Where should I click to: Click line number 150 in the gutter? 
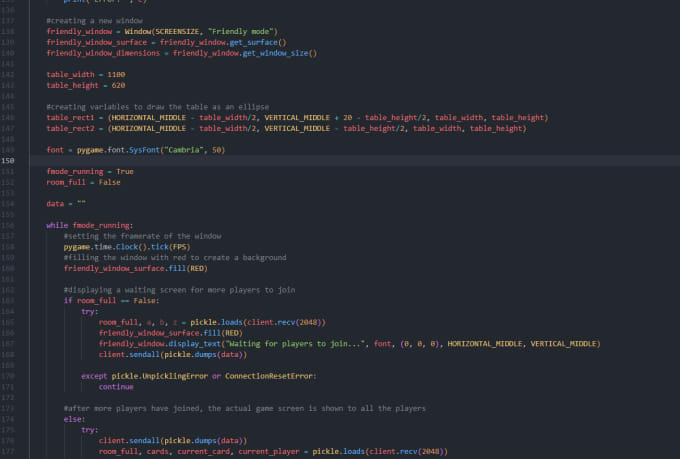click(7, 161)
